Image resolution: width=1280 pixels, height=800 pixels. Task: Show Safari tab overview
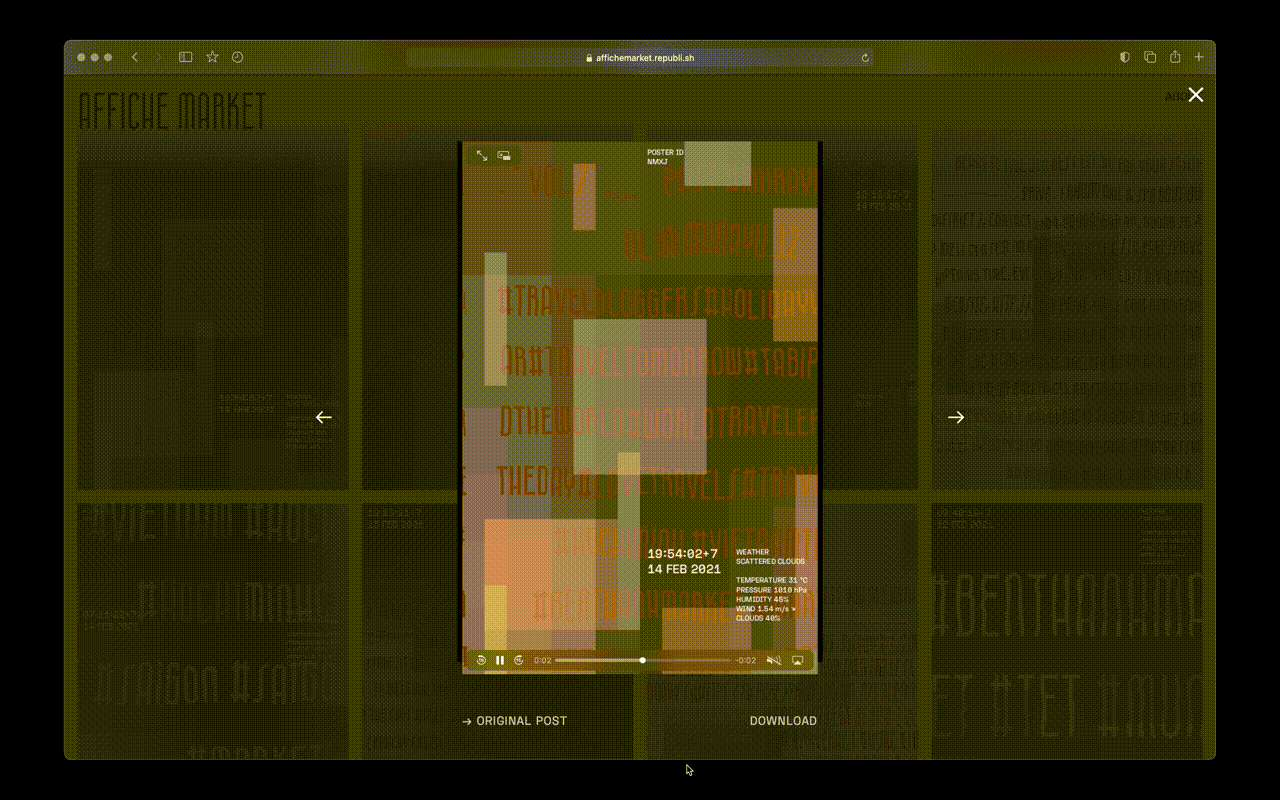pyautogui.click(x=1150, y=58)
